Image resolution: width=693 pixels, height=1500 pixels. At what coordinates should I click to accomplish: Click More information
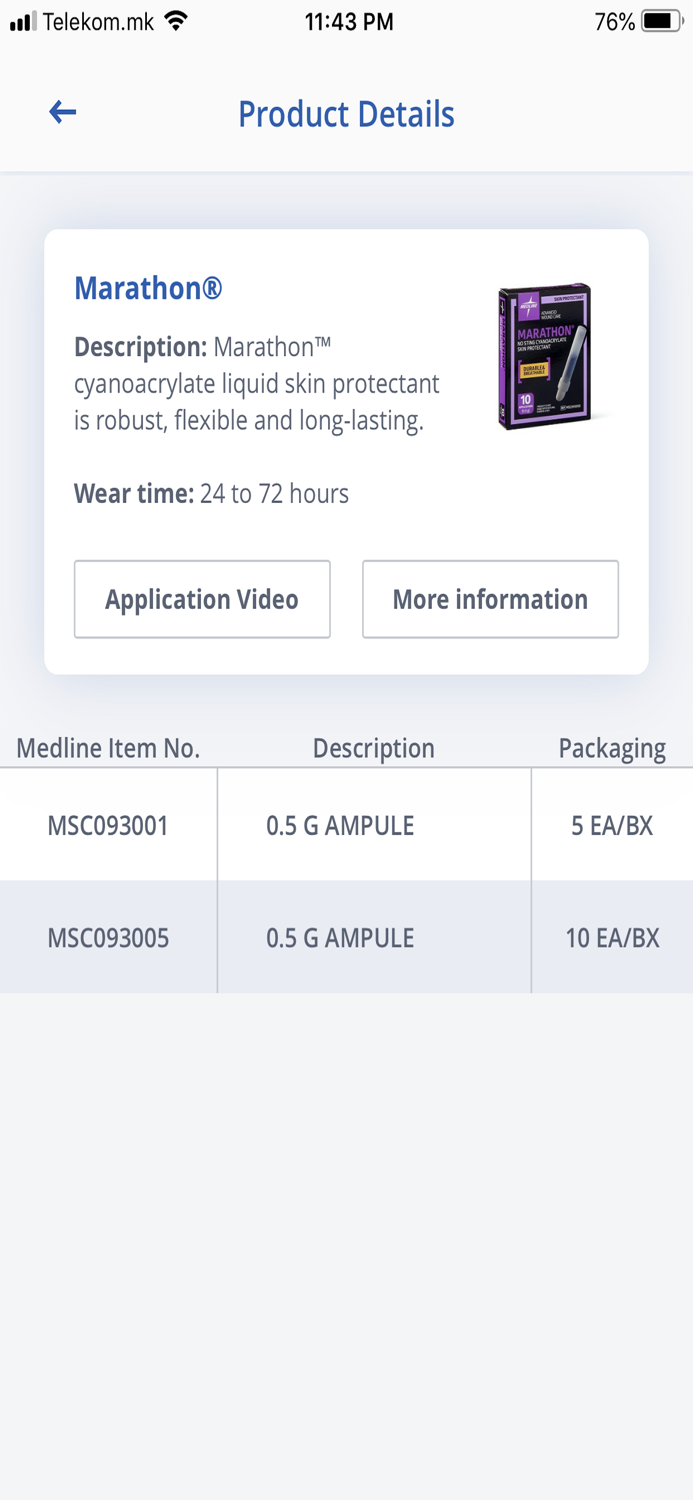click(x=490, y=599)
